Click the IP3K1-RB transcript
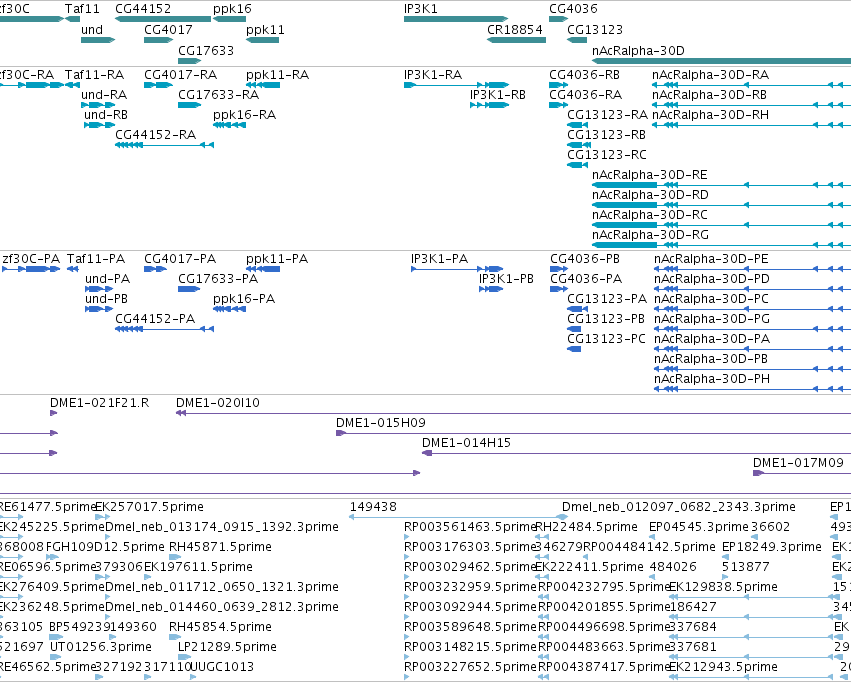 point(489,105)
